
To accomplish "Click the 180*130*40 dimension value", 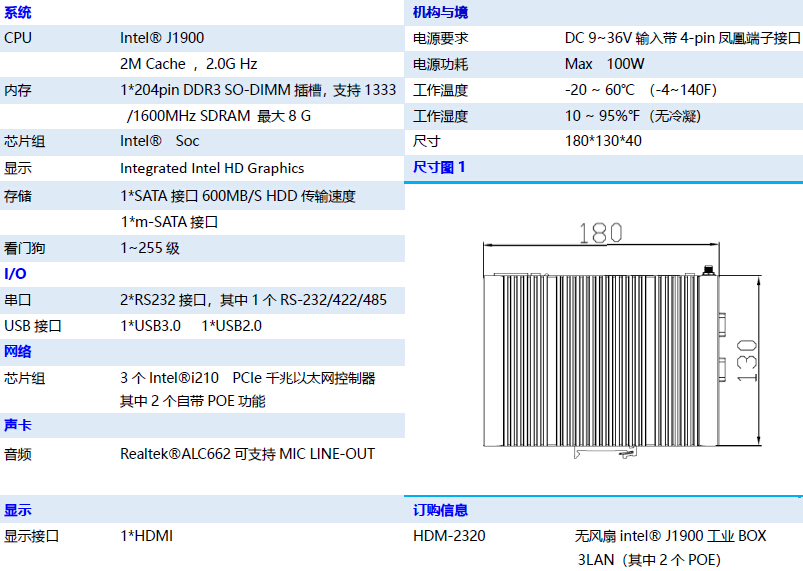I will [603, 141].
